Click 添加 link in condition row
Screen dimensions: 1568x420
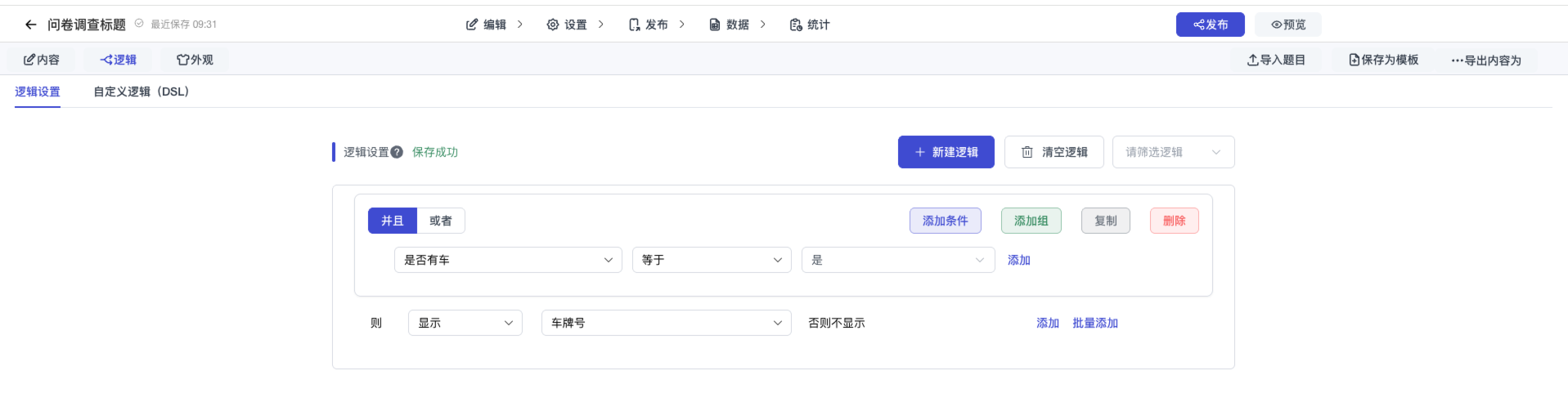[1018, 260]
